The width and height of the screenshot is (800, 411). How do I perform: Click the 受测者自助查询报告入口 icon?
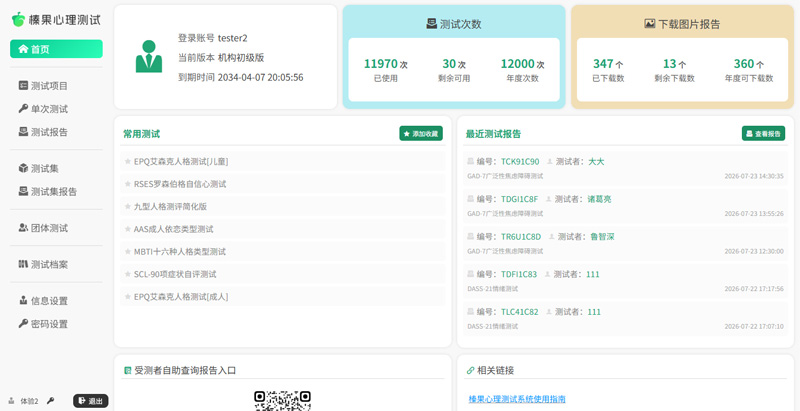pos(128,371)
